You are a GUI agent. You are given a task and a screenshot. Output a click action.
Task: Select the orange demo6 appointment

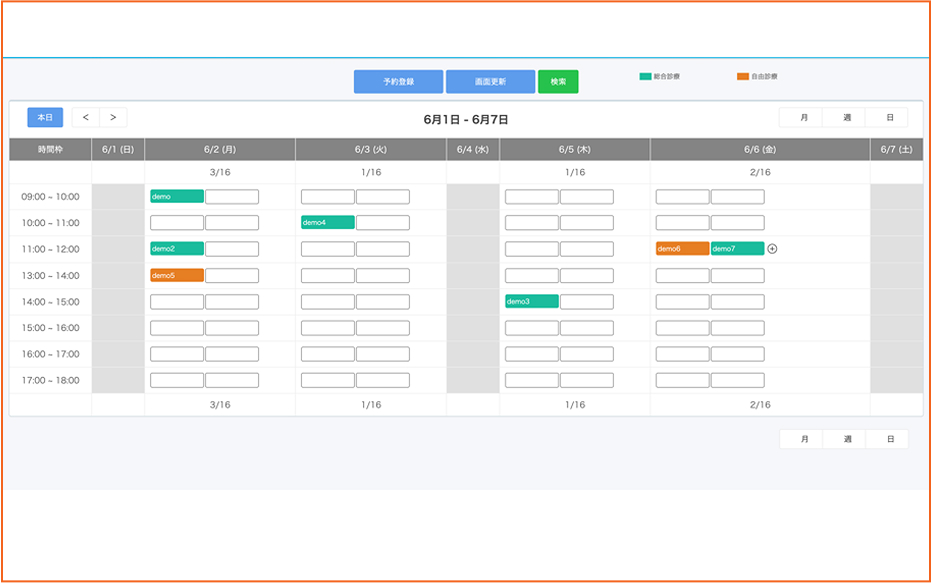pyautogui.click(x=682, y=249)
